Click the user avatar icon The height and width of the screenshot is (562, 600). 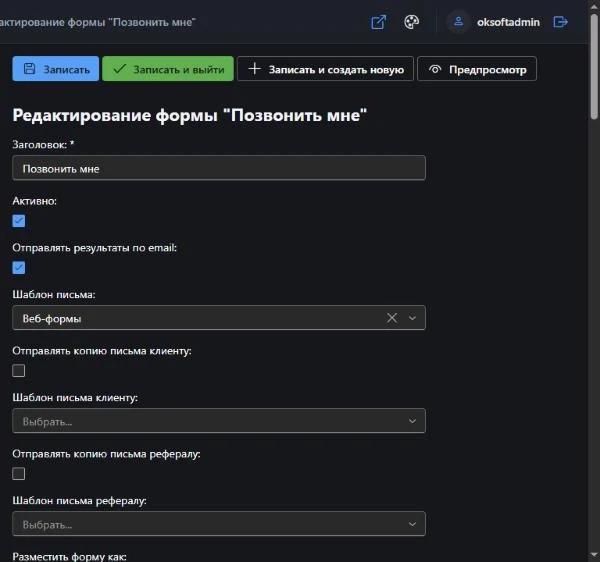pyautogui.click(x=458, y=22)
